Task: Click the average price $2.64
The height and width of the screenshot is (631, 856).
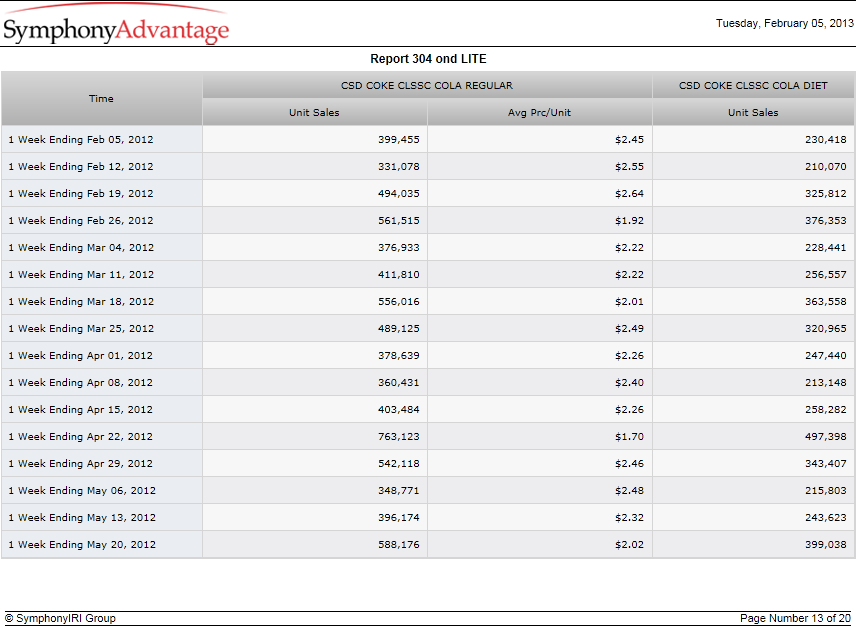Action: coord(629,194)
